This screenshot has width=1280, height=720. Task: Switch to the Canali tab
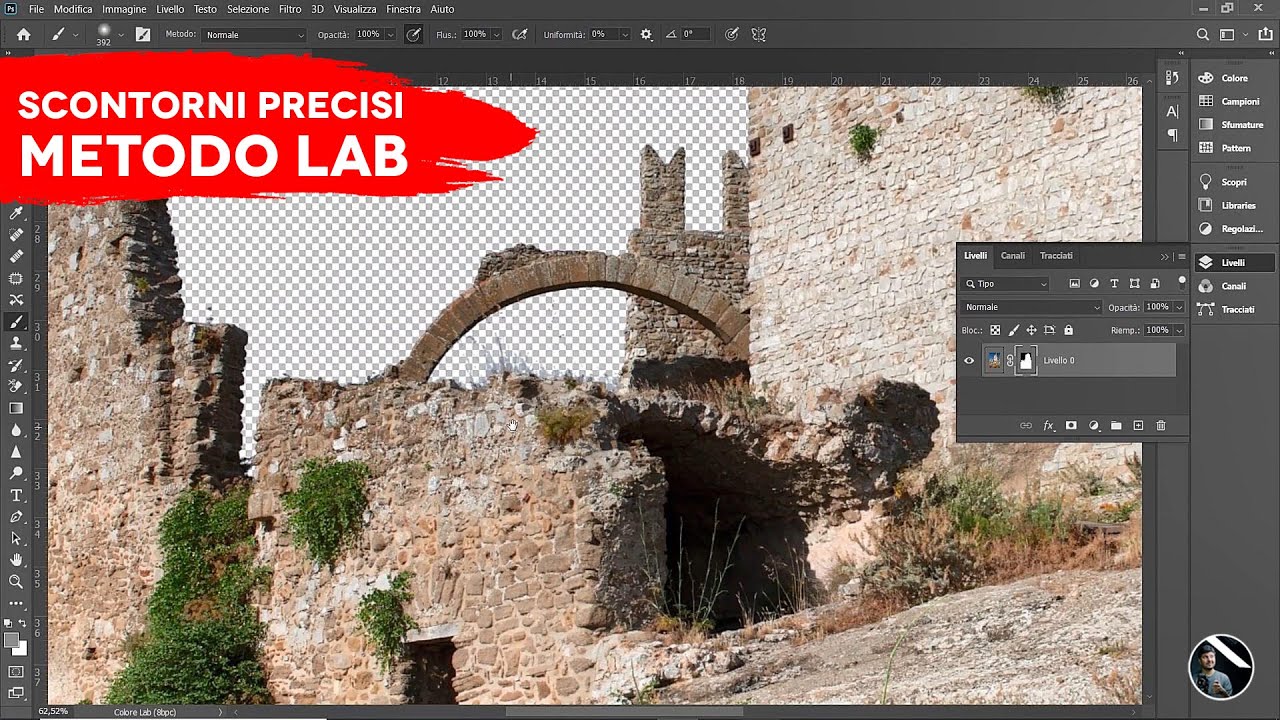(1013, 256)
